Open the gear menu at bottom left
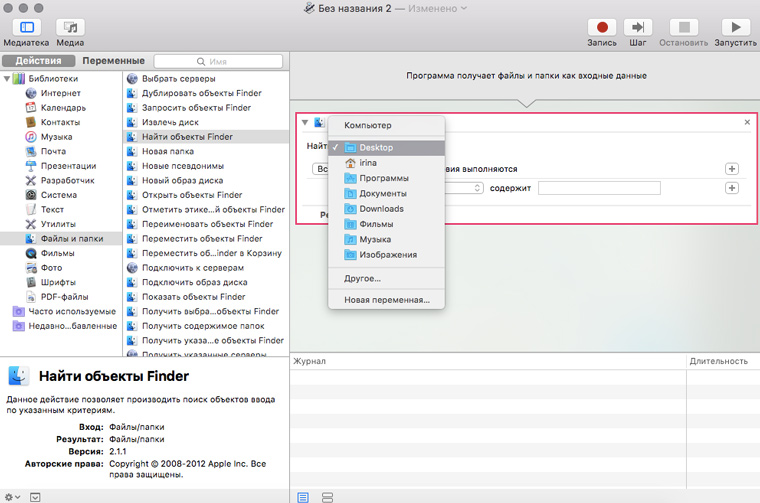760x503 pixels. (12, 496)
